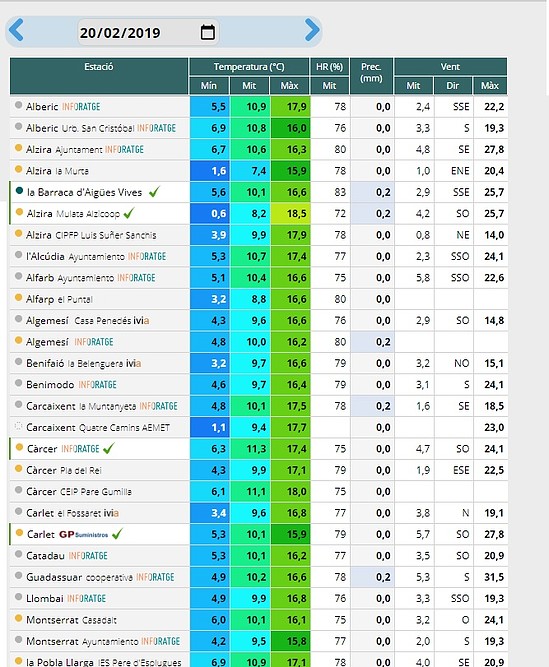Open the Guadassuar cooperativa station link
This screenshot has width=549, height=667.
click(x=100, y=577)
